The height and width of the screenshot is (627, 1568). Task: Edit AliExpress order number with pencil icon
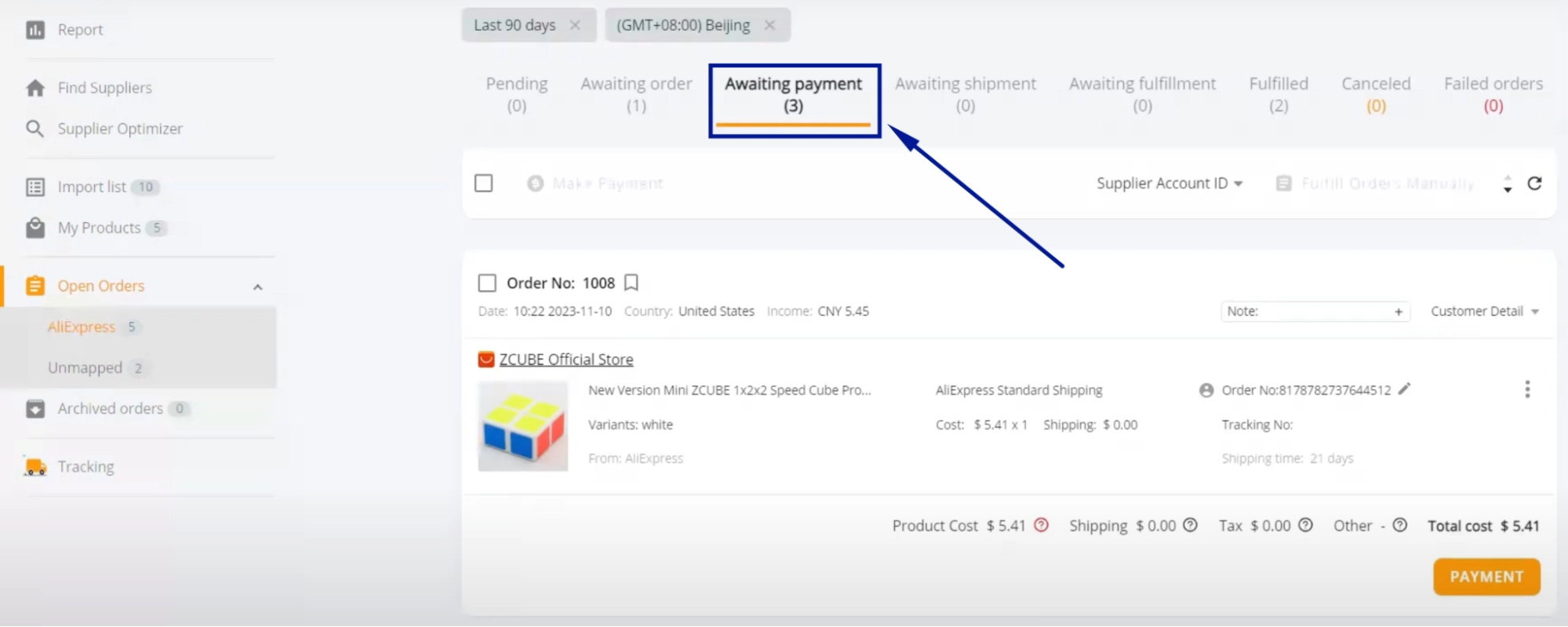1405,388
